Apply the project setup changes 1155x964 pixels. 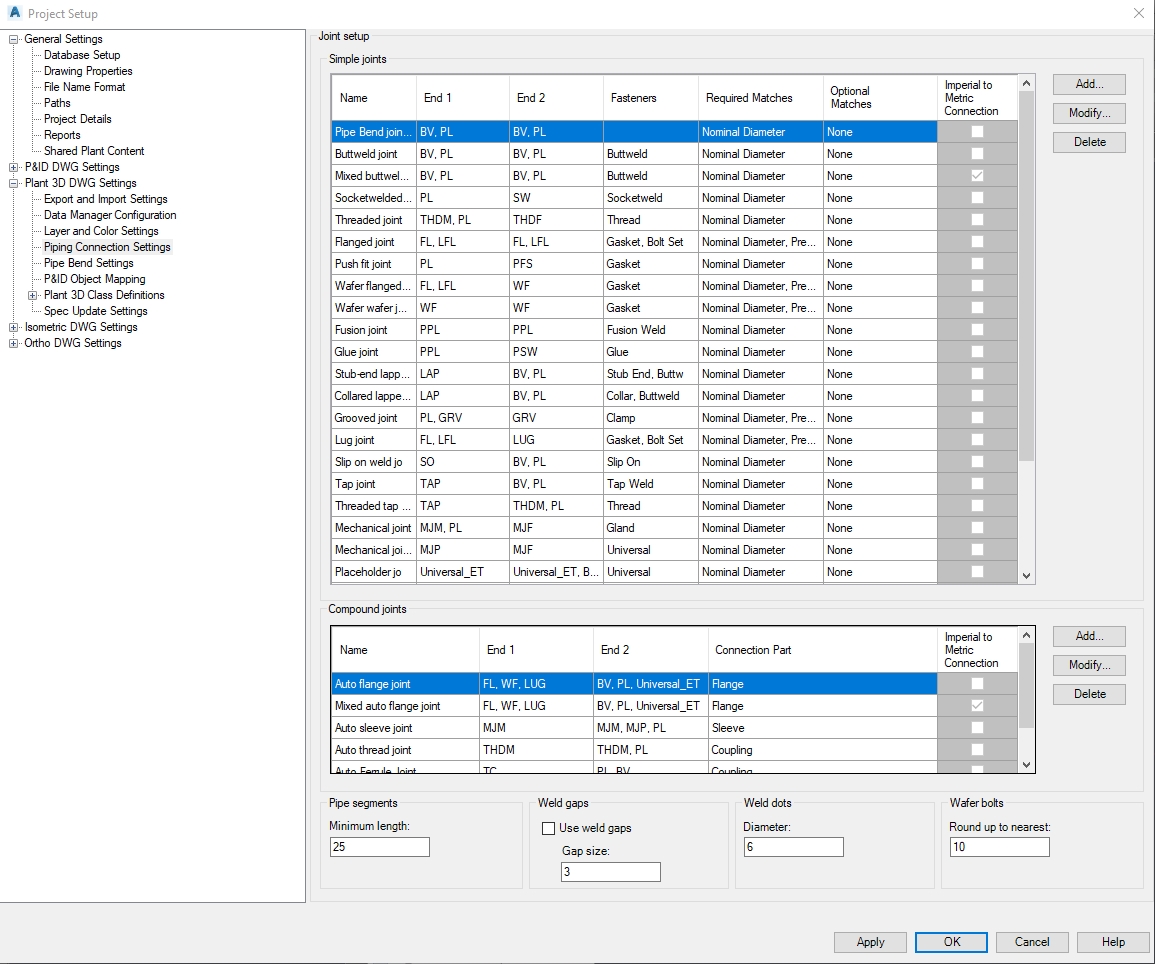click(869, 942)
